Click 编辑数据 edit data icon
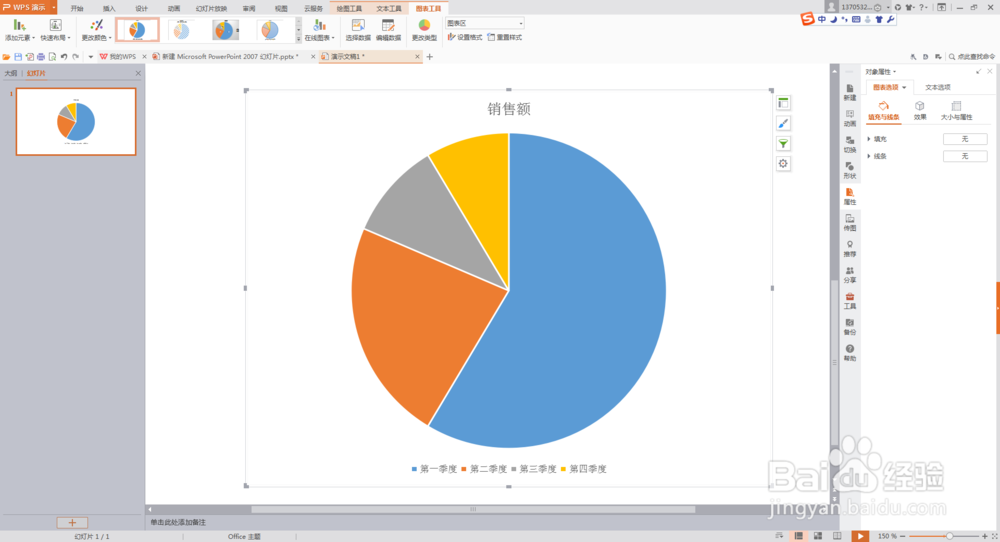1000x542 pixels. point(388,30)
